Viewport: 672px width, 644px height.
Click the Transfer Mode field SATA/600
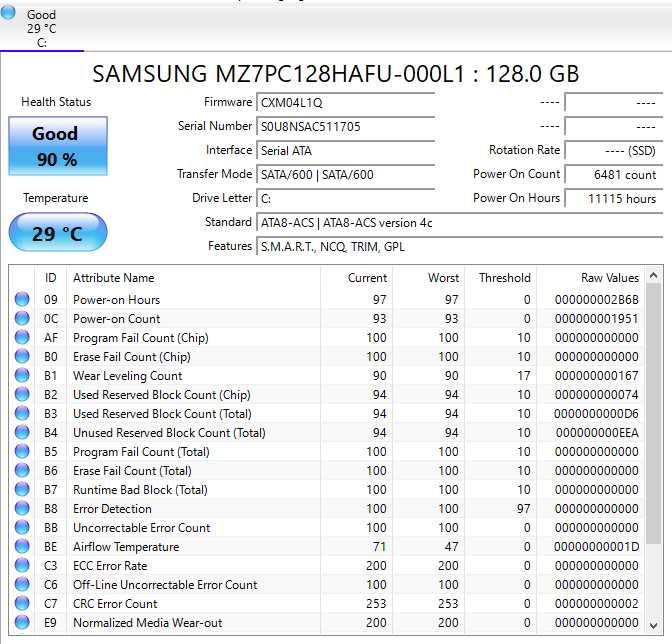click(345, 175)
